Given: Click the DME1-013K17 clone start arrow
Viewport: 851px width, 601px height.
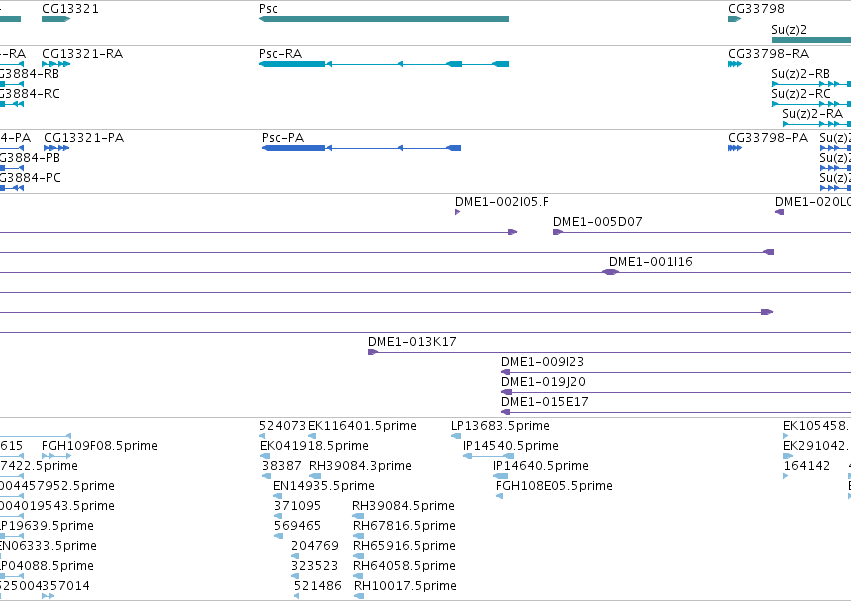Looking at the screenshot, I should pyautogui.click(x=373, y=352).
